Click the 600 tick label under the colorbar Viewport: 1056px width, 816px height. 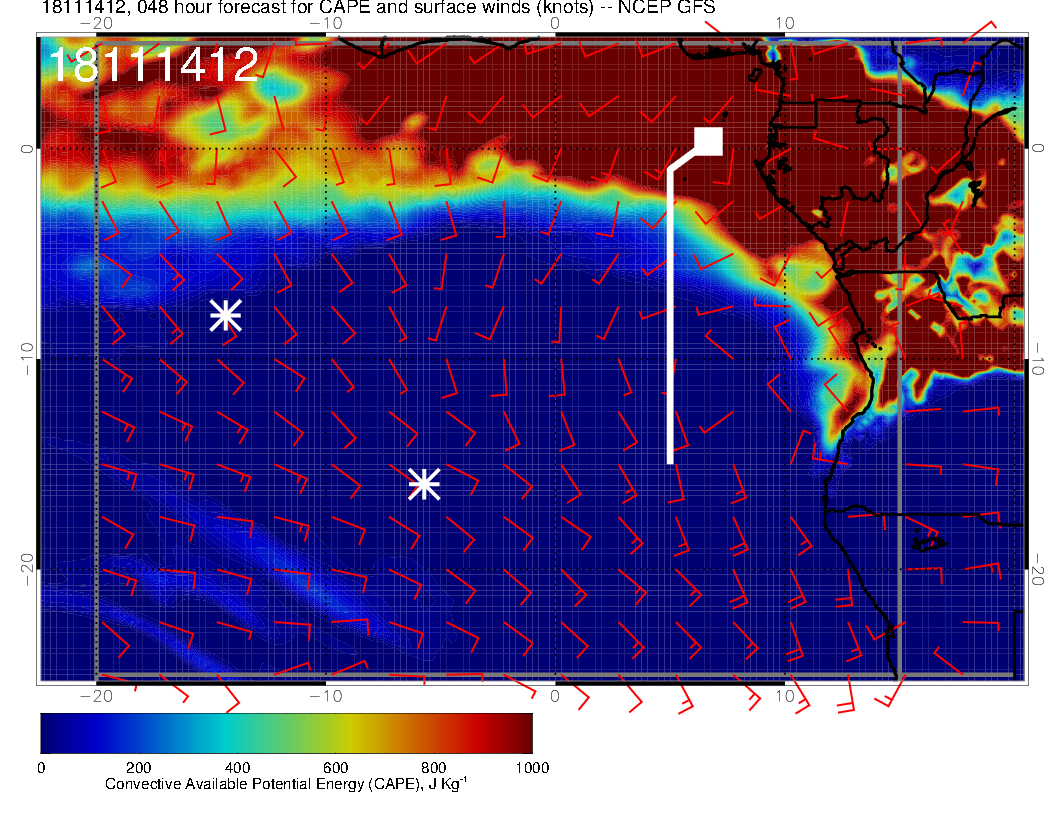coord(335,767)
